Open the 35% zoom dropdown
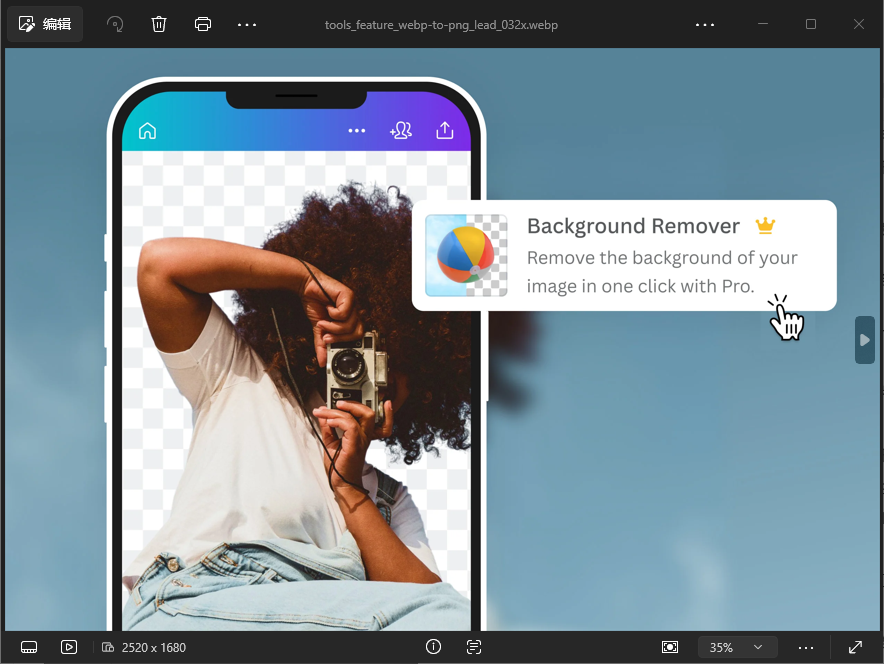Screen dimensions: 884x664 point(737,647)
